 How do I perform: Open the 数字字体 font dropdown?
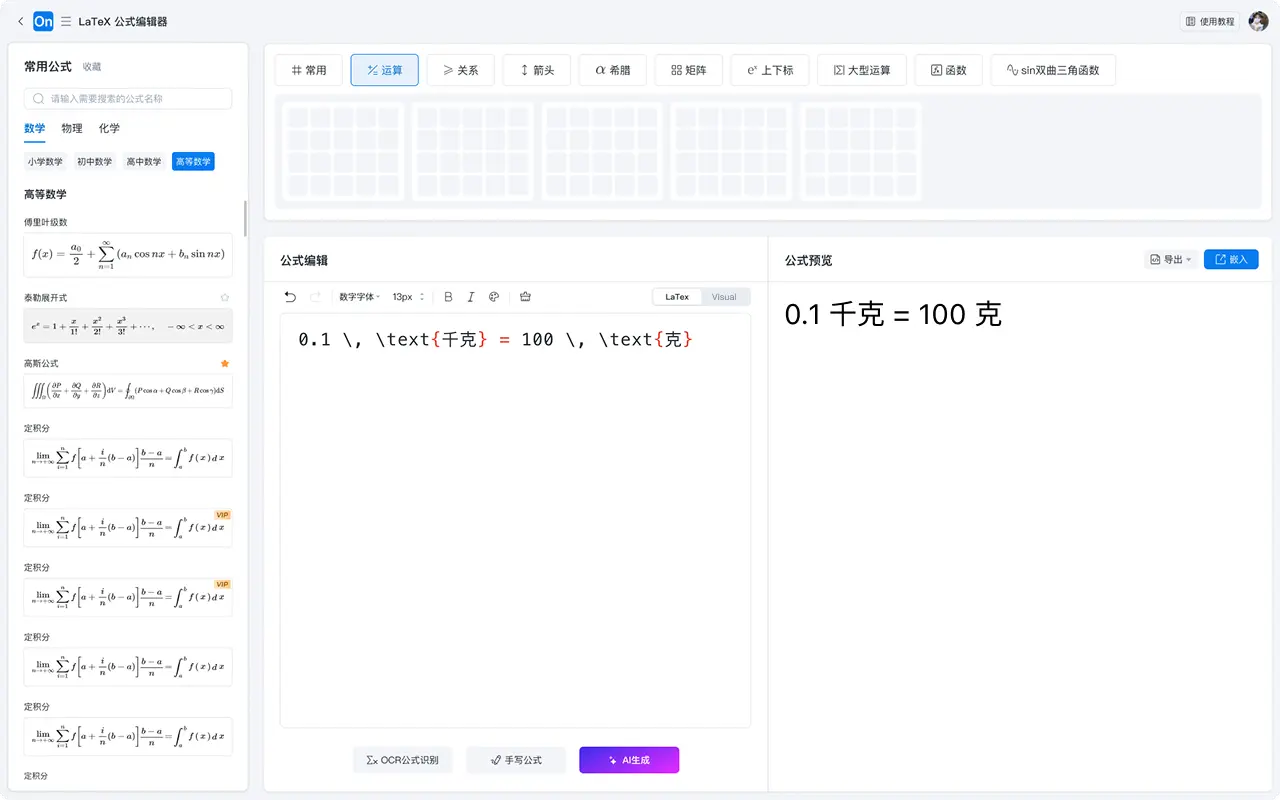click(x=359, y=297)
